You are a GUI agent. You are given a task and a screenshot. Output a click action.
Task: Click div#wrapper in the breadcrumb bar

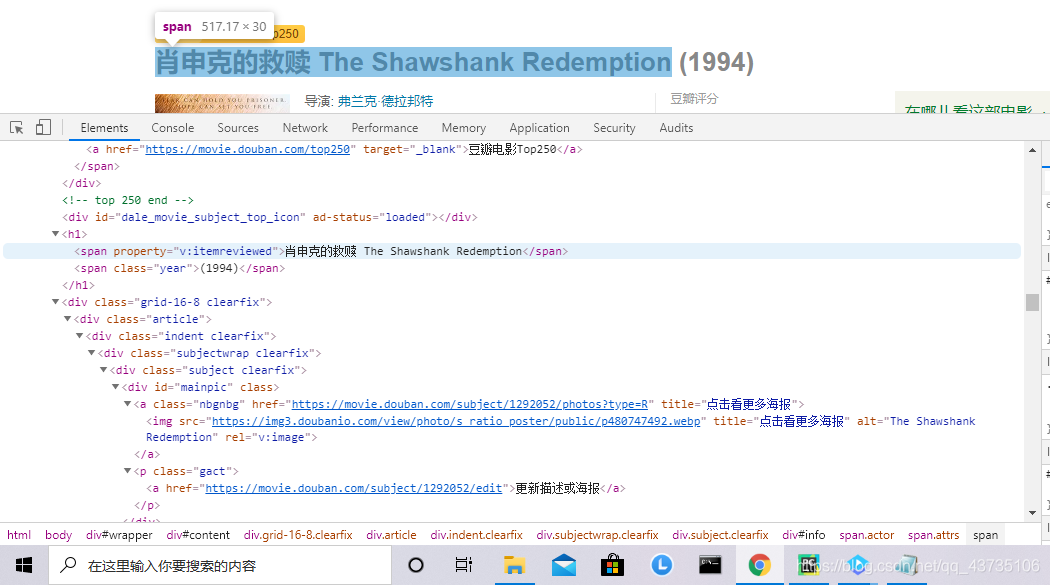(x=119, y=535)
